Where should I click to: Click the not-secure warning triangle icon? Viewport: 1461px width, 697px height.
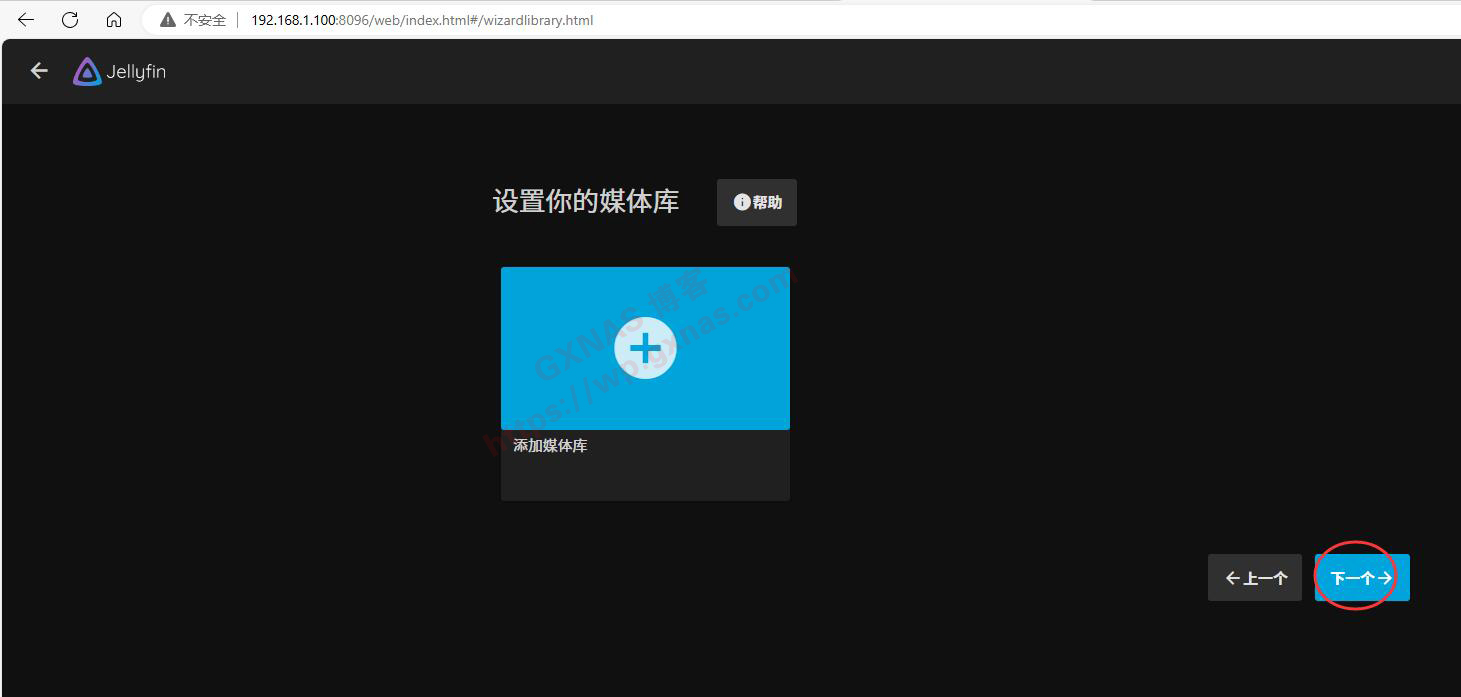tap(167, 20)
